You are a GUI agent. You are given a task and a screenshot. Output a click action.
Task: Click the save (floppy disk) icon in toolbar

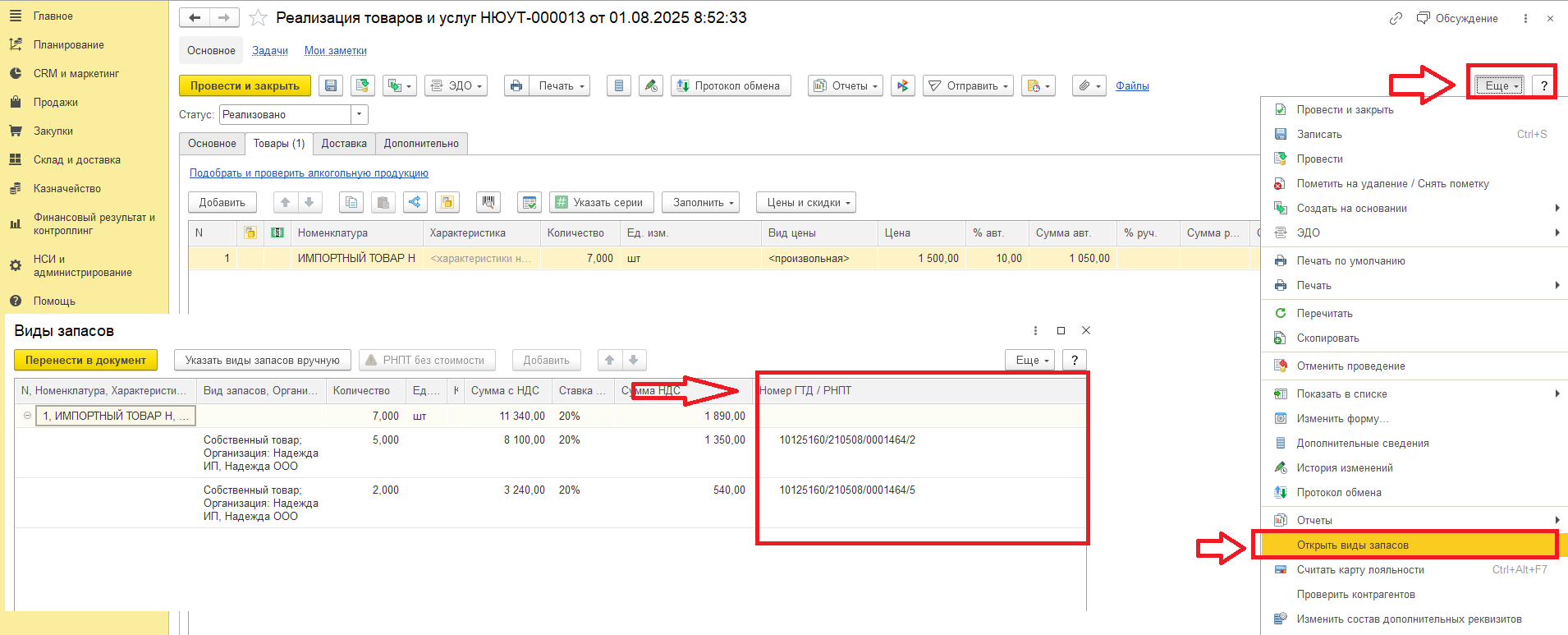pos(330,86)
